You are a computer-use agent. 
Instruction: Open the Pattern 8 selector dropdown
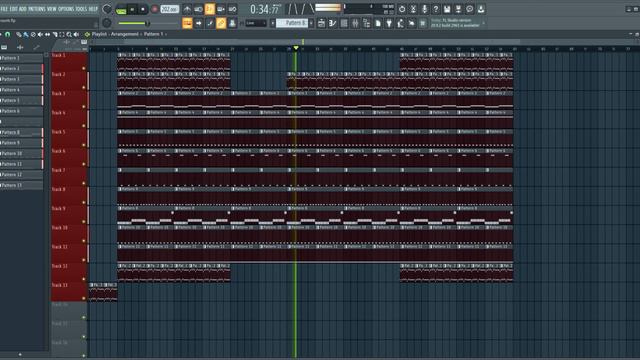[x=292, y=23]
